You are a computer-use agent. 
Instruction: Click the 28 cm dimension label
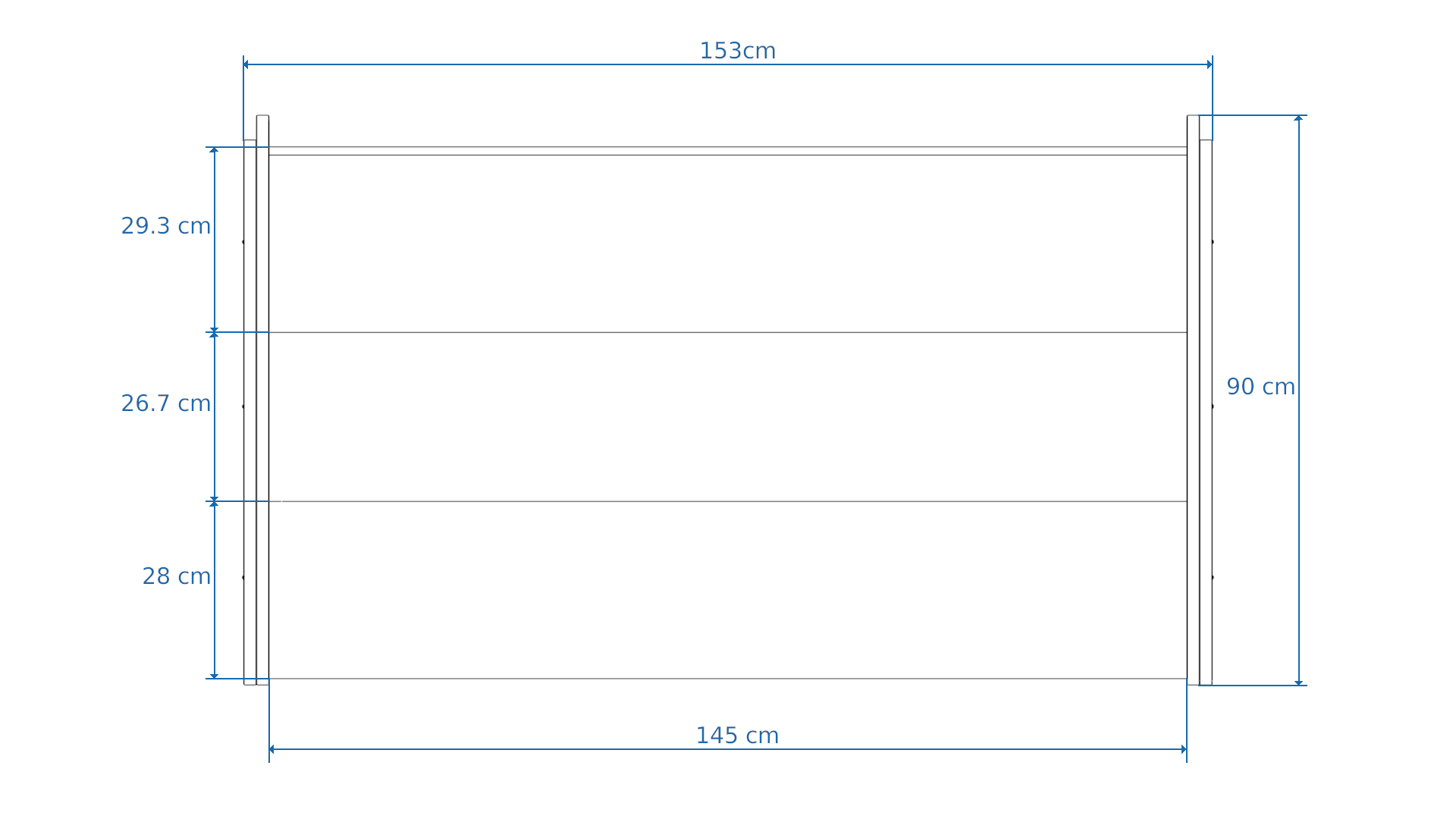[x=177, y=576]
